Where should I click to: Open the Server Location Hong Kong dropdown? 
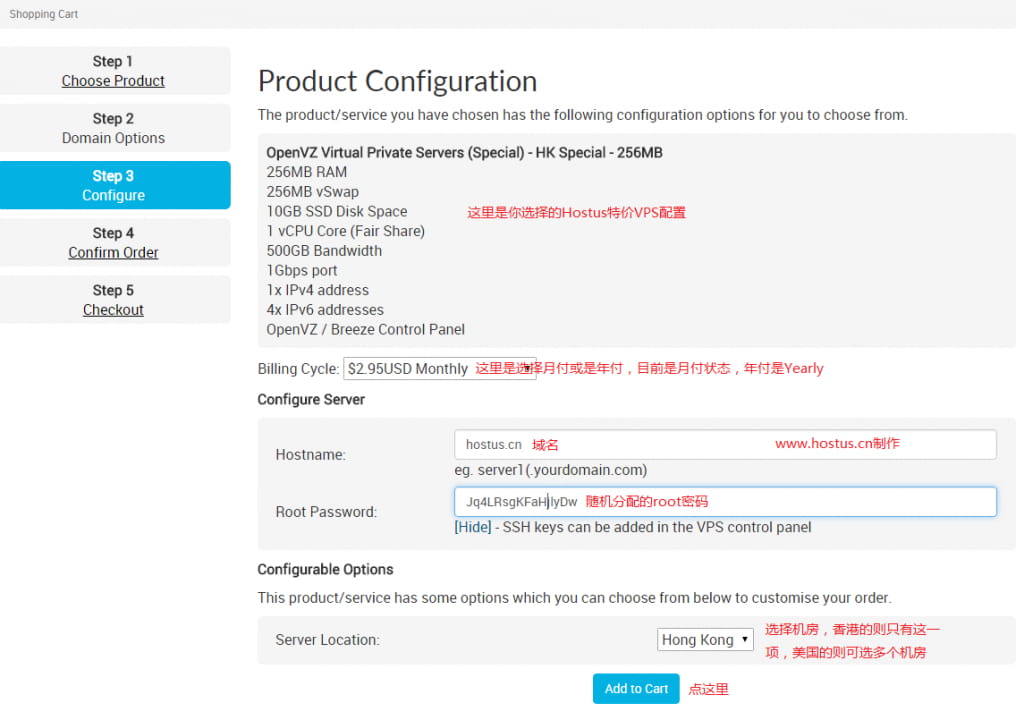tap(705, 640)
